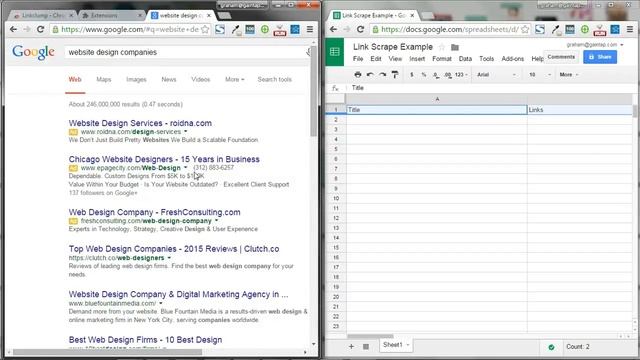The width and height of the screenshot is (640, 360).
Task: Open the Insert menu in Sheets
Action: click(417, 59)
